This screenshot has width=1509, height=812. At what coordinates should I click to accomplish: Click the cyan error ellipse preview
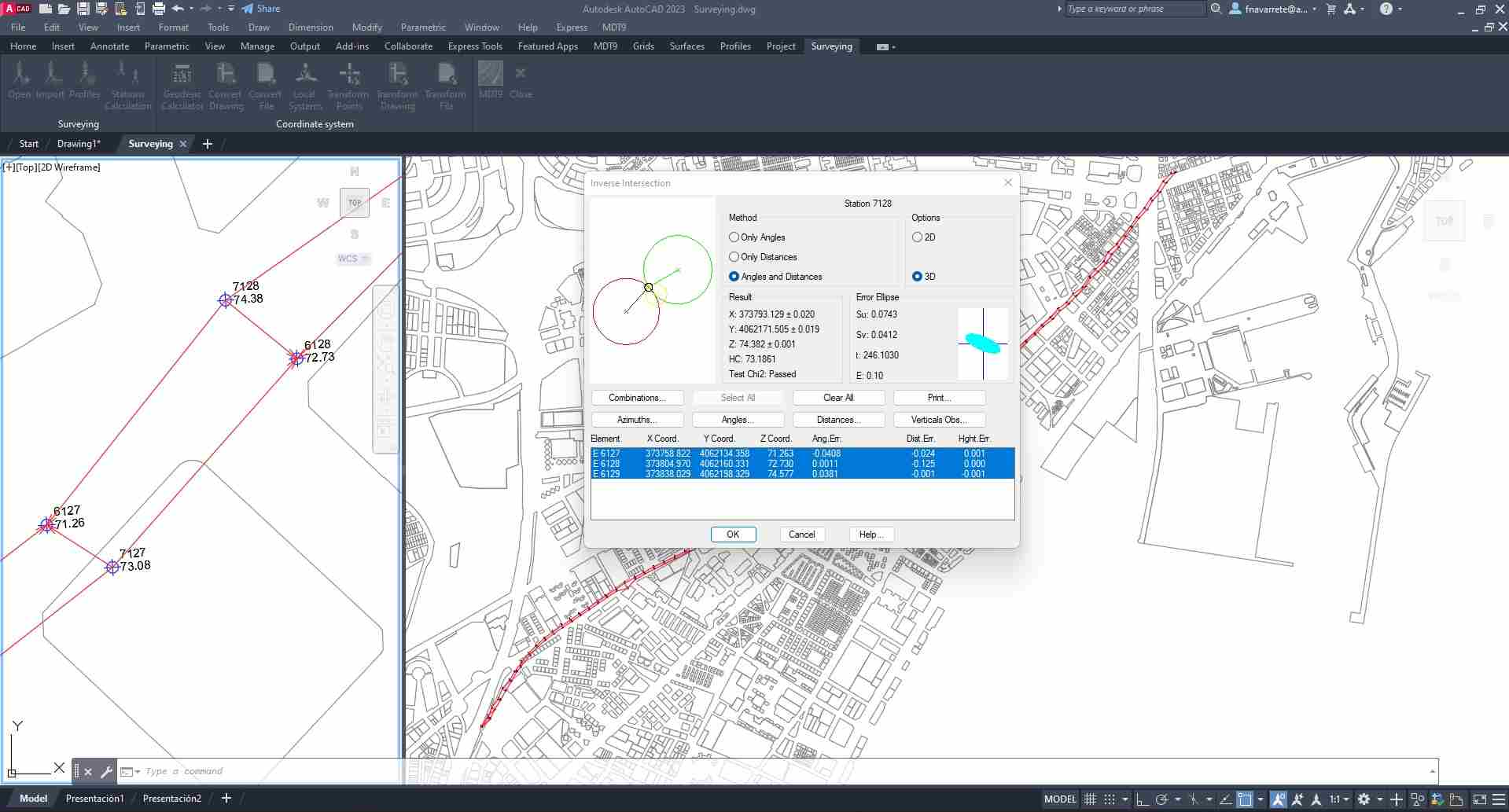(983, 344)
